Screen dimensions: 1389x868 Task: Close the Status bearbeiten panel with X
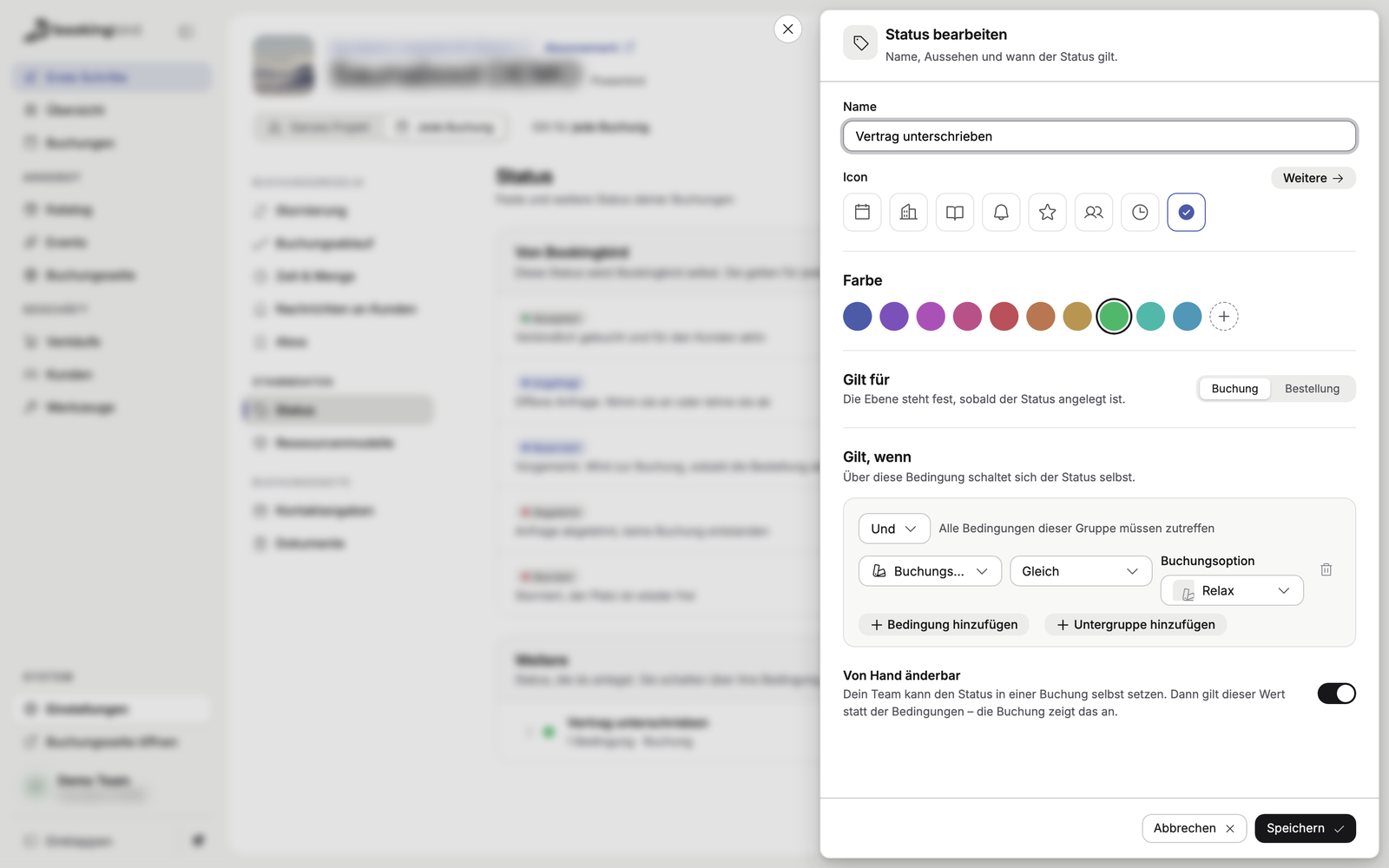coord(787,29)
